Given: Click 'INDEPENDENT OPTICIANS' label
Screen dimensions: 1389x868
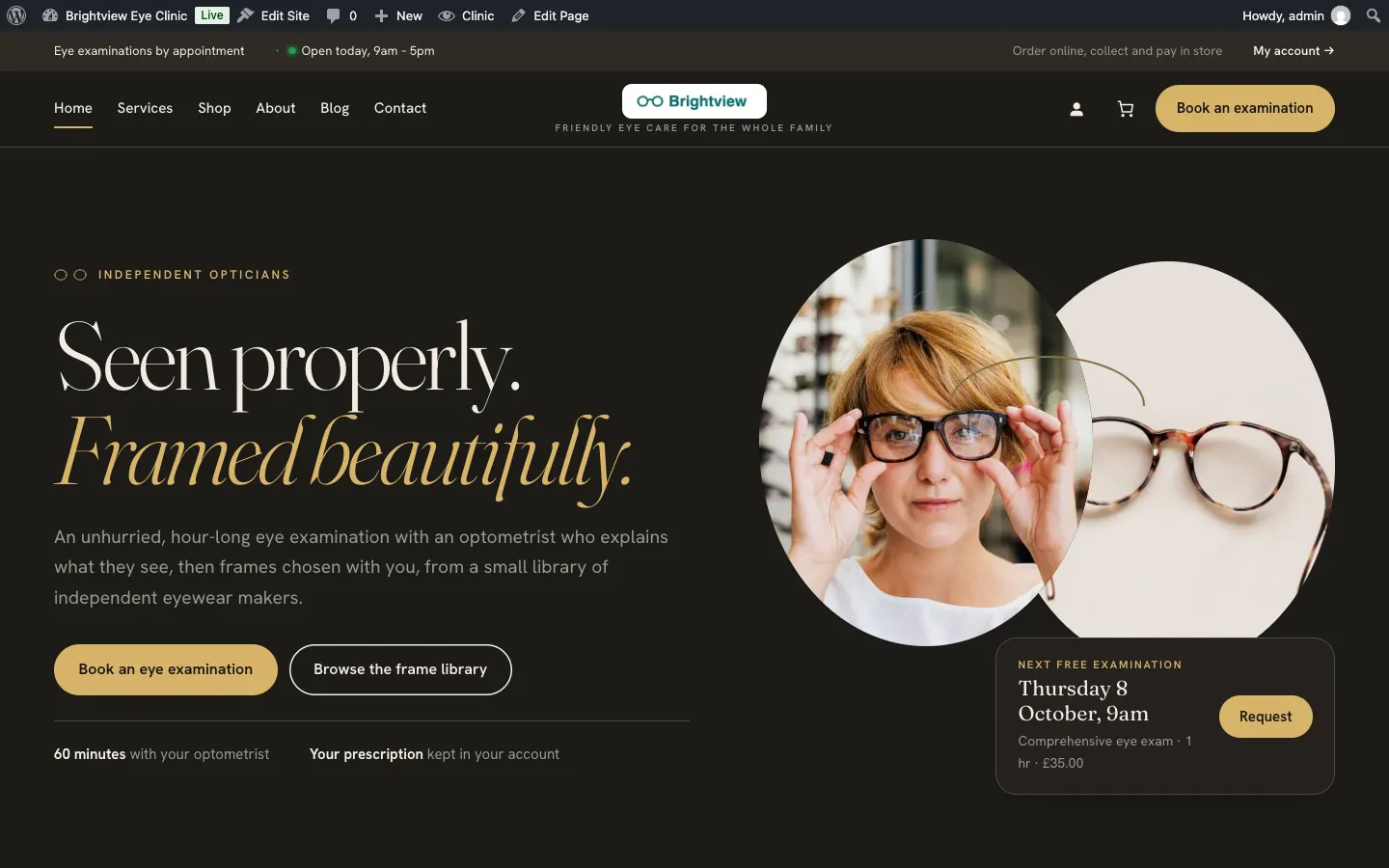Looking at the screenshot, I should [x=194, y=275].
